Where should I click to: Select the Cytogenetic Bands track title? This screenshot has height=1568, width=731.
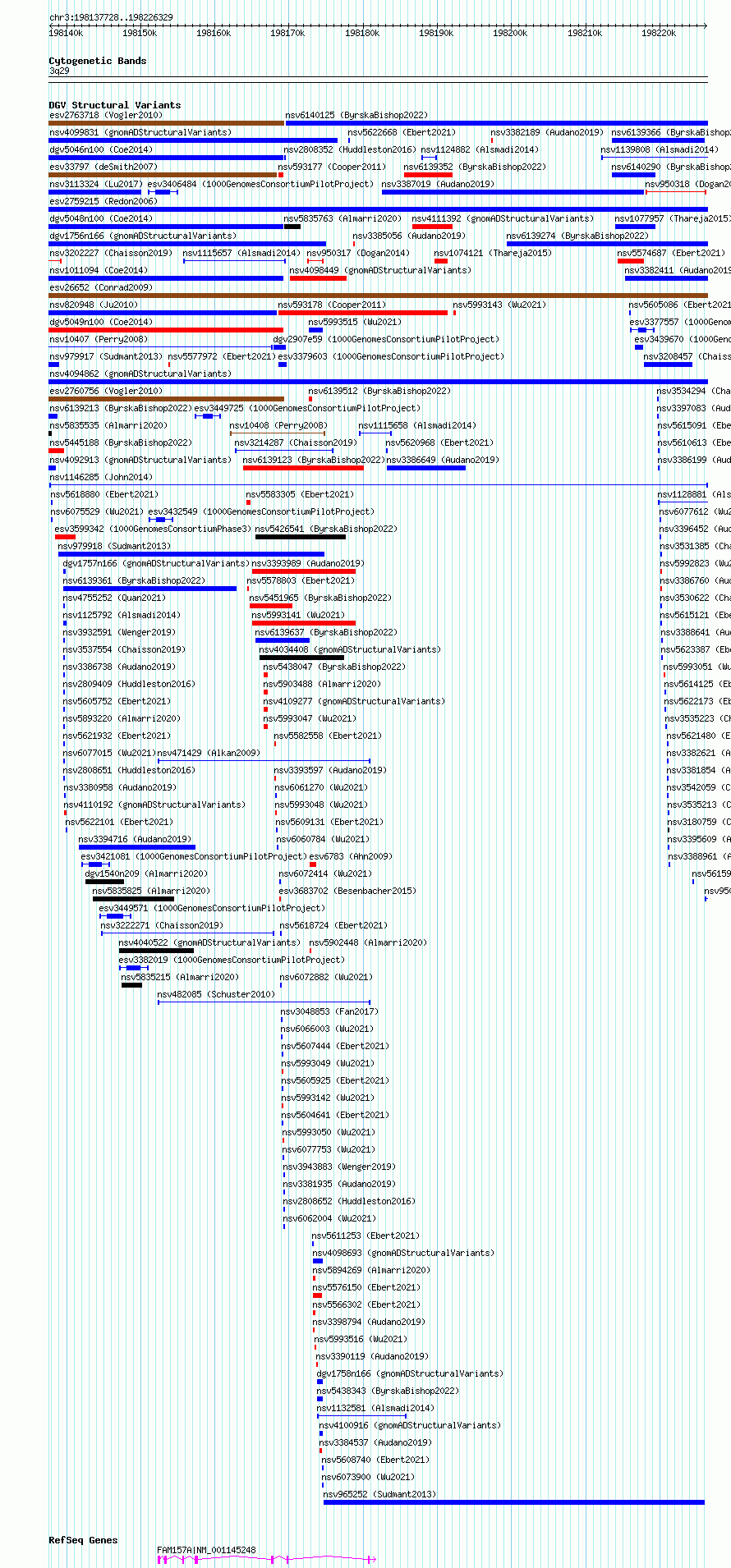pos(98,61)
